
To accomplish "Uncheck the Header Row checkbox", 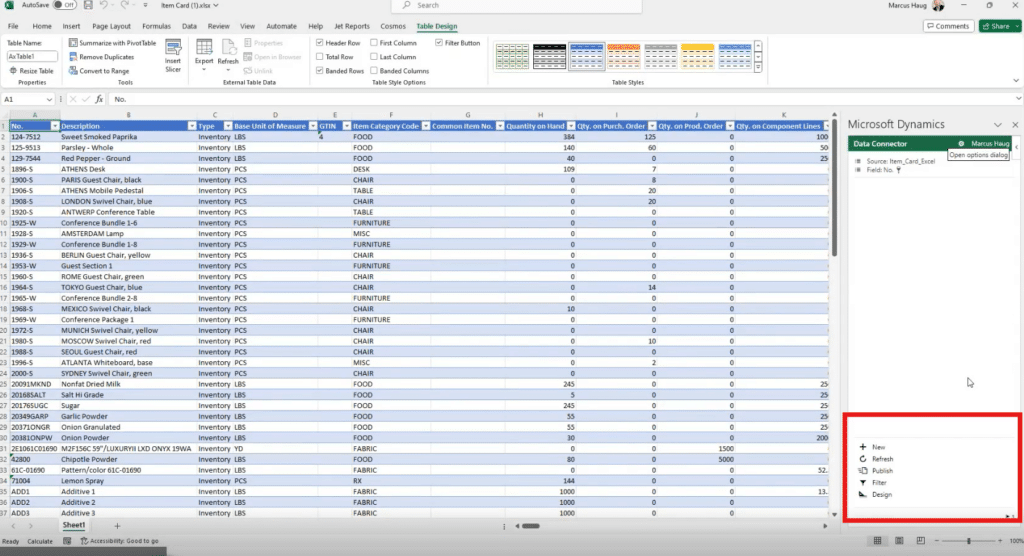I will pos(319,43).
